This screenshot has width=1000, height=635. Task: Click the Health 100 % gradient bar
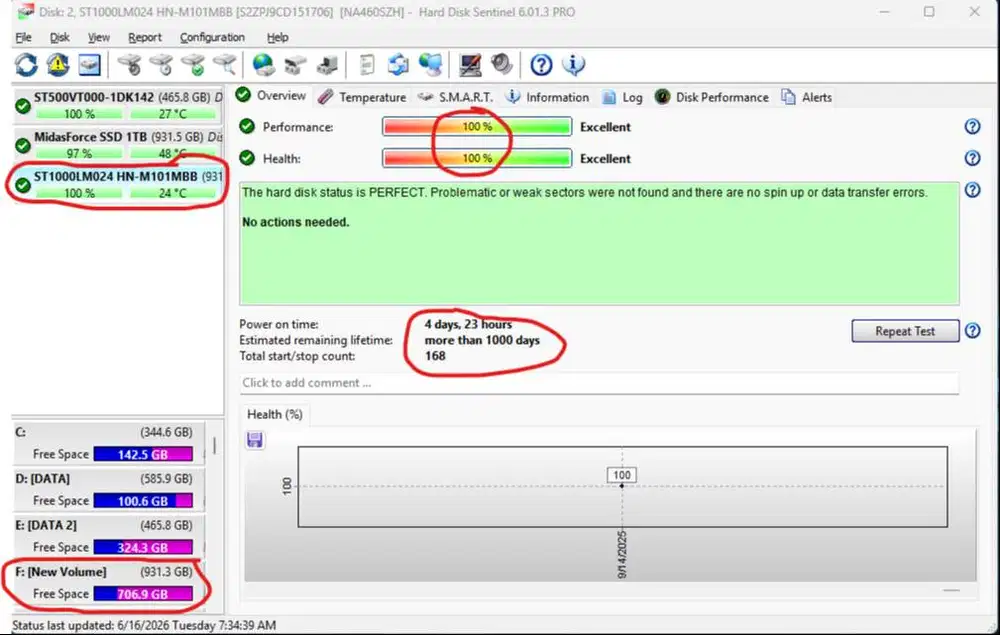click(x=477, y=158)
